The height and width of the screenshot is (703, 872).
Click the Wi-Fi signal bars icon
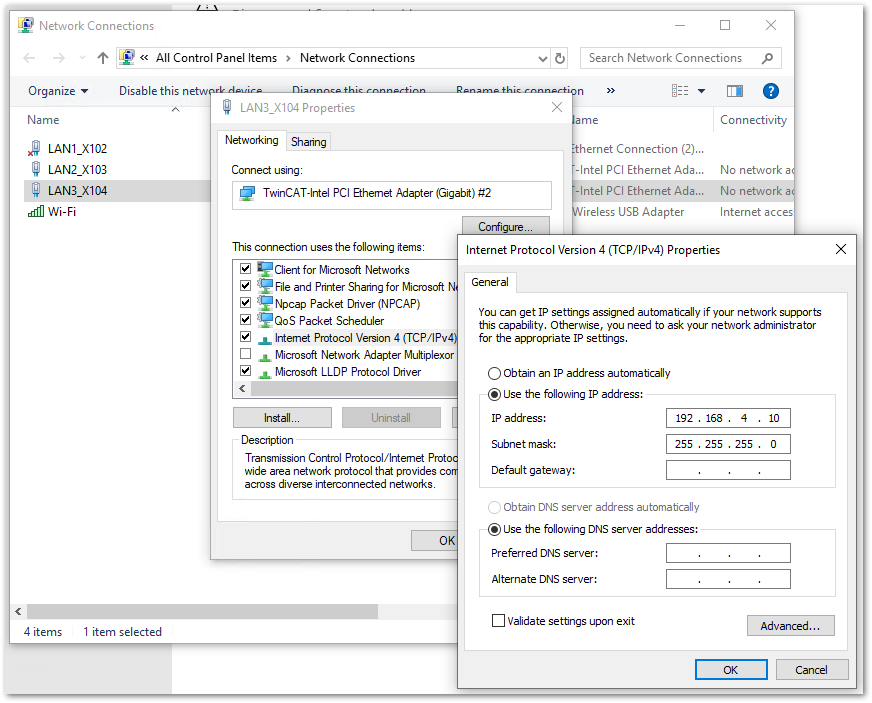[x=36, y=211]
